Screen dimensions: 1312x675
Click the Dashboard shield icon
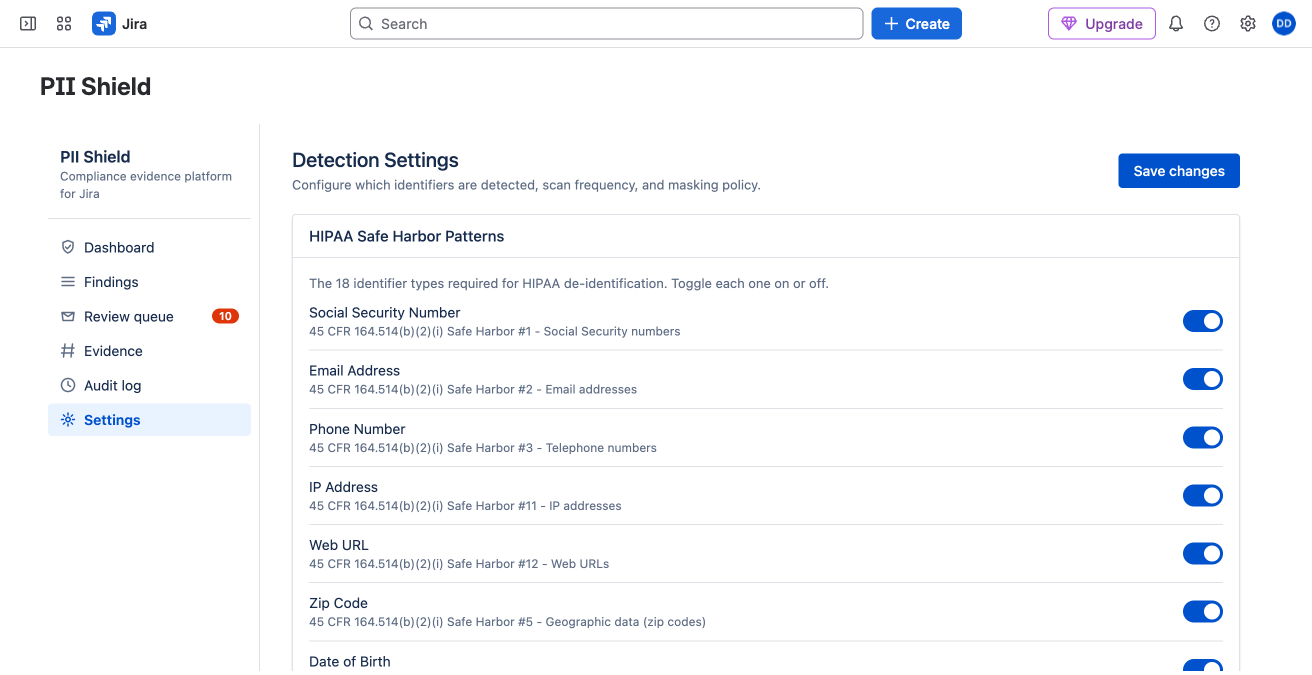pyautogui.click(x=68, y=247)
